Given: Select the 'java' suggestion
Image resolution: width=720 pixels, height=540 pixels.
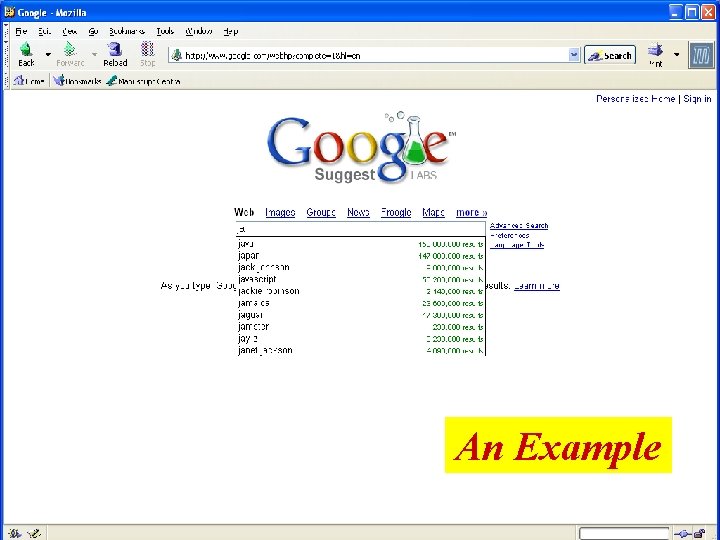Looking at the screenshot, I should [x=361, y=244].
